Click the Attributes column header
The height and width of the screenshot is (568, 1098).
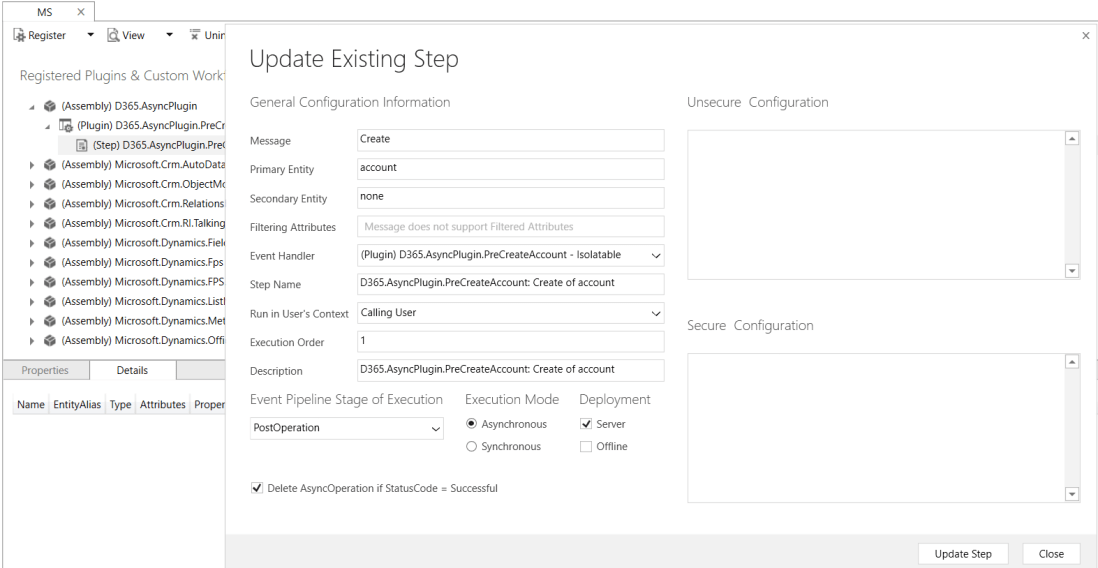point(162,404)
